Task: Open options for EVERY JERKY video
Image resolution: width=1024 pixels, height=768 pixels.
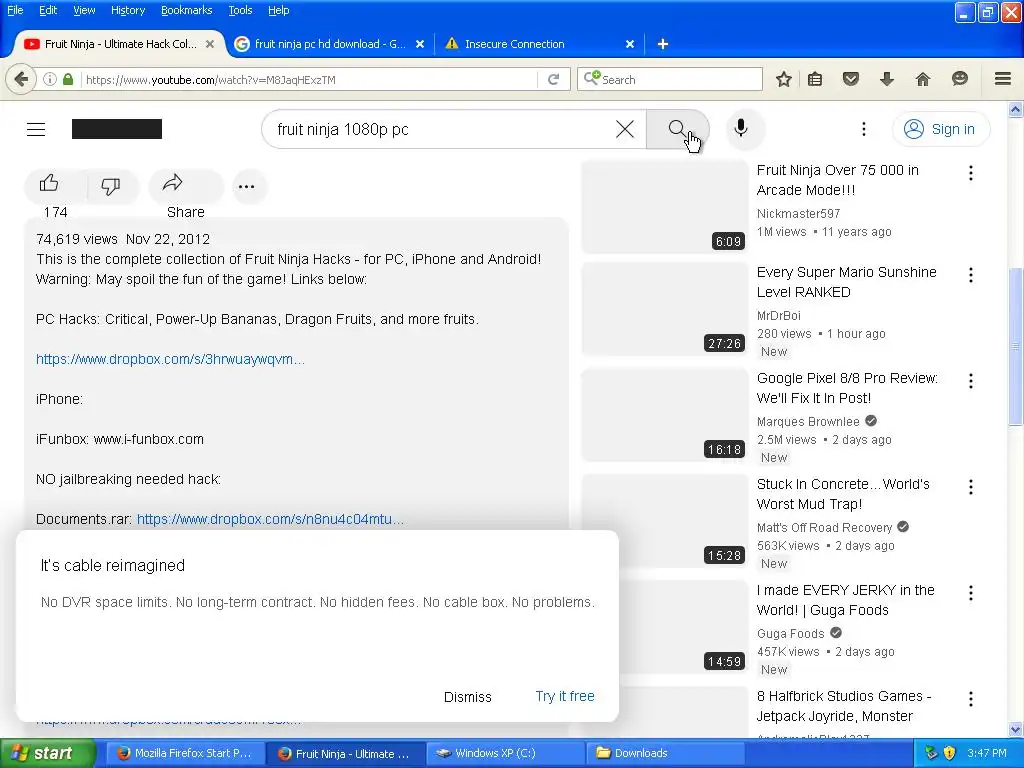Action: click(970, 593)
